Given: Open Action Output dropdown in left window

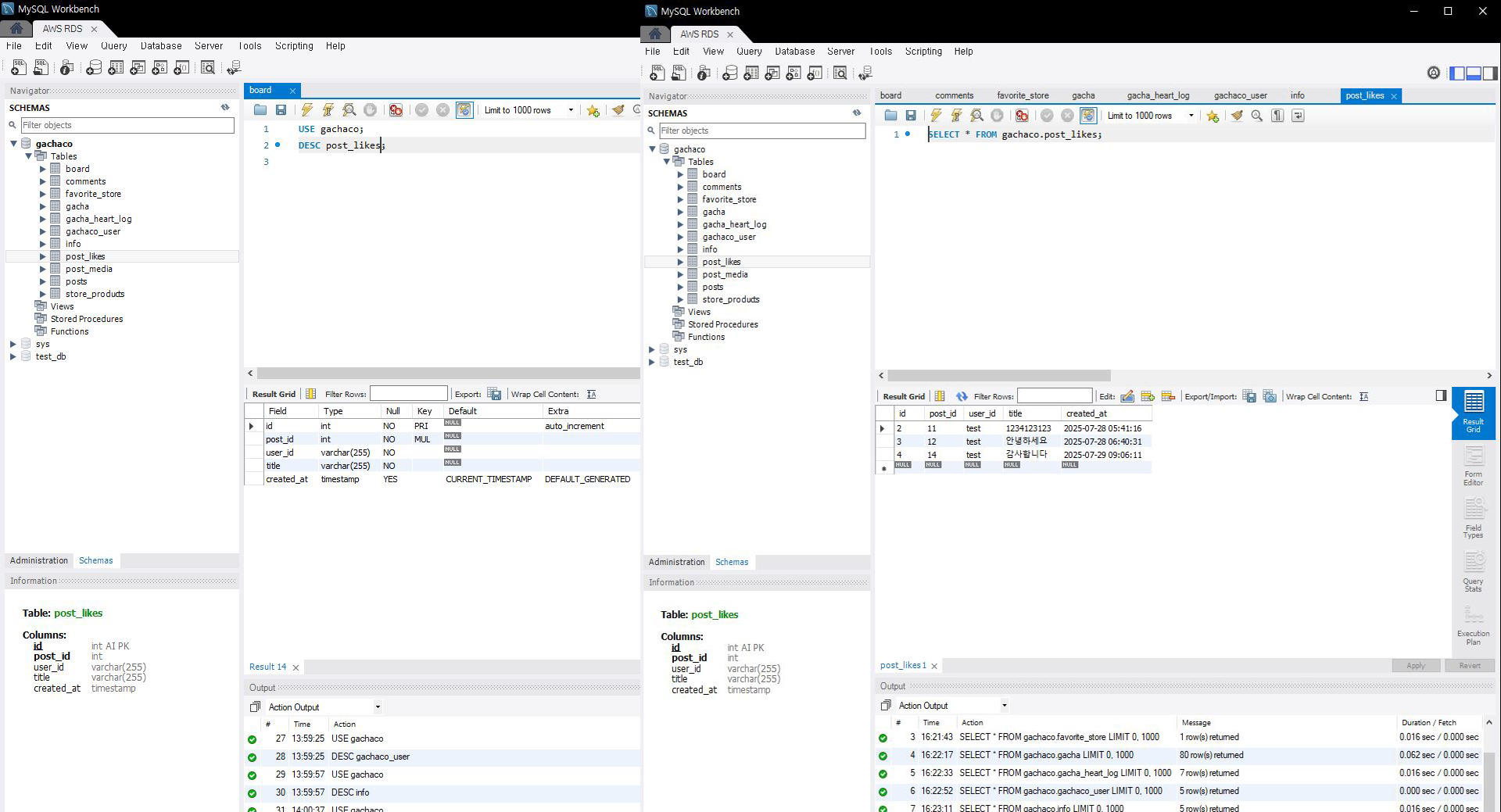Looking at the screenshot, I should click(x=378, y=707).
